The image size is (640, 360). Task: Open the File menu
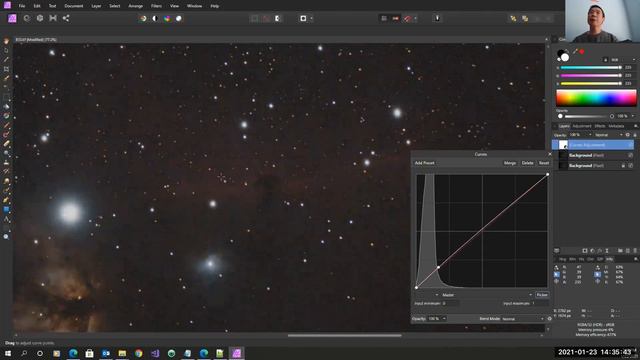pyautogui.click(x=22, y=6)
